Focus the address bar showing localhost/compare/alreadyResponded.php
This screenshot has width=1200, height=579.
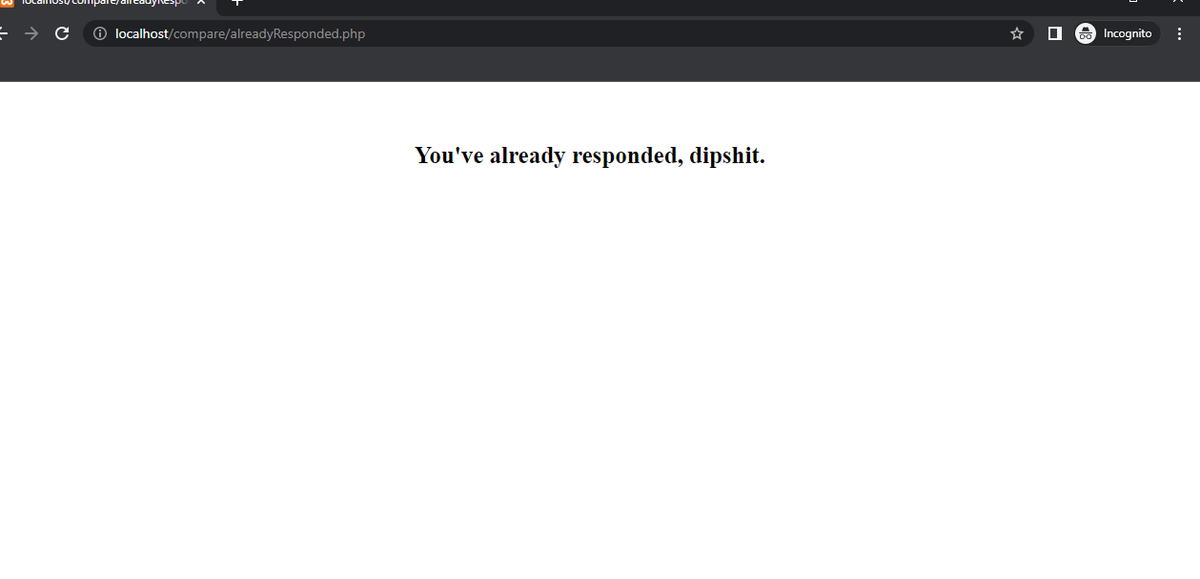point(556,34)
